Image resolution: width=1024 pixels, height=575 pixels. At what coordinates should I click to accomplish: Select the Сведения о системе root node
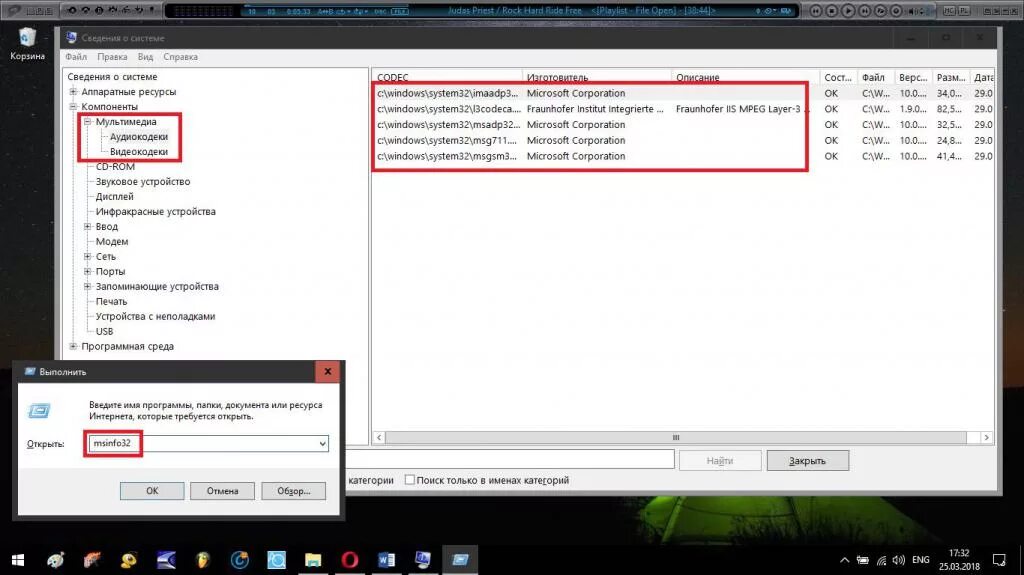(112, 76)
